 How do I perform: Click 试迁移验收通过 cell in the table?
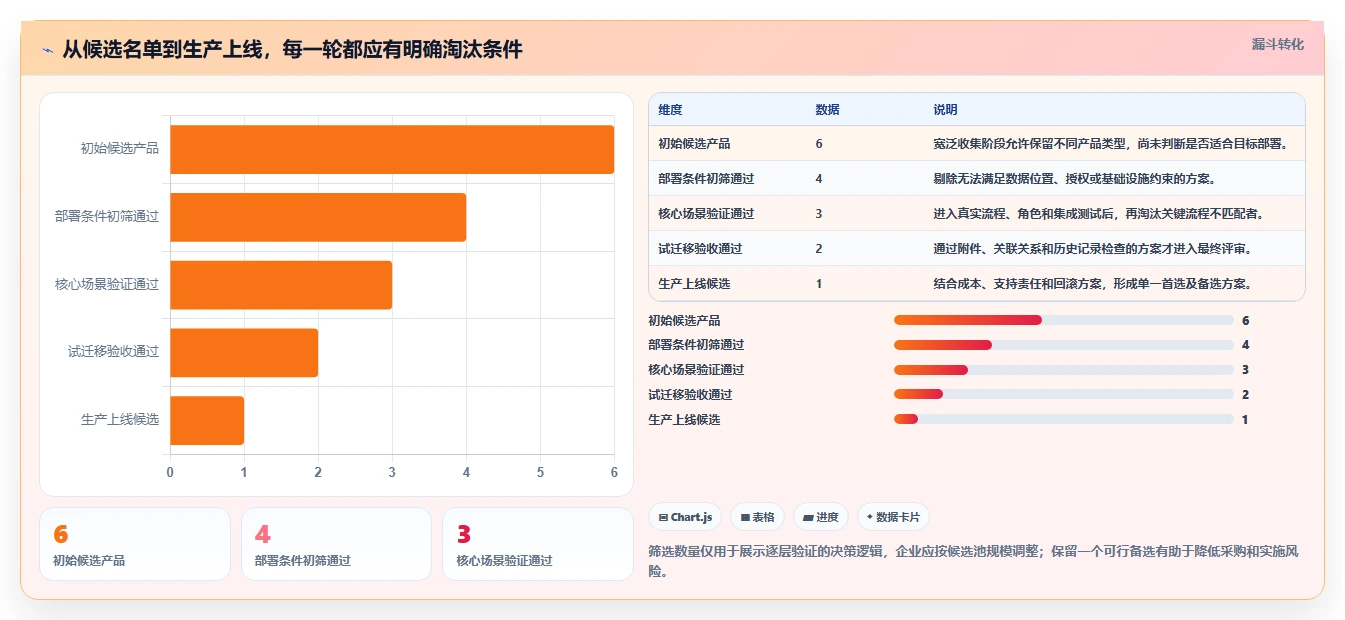700,249
